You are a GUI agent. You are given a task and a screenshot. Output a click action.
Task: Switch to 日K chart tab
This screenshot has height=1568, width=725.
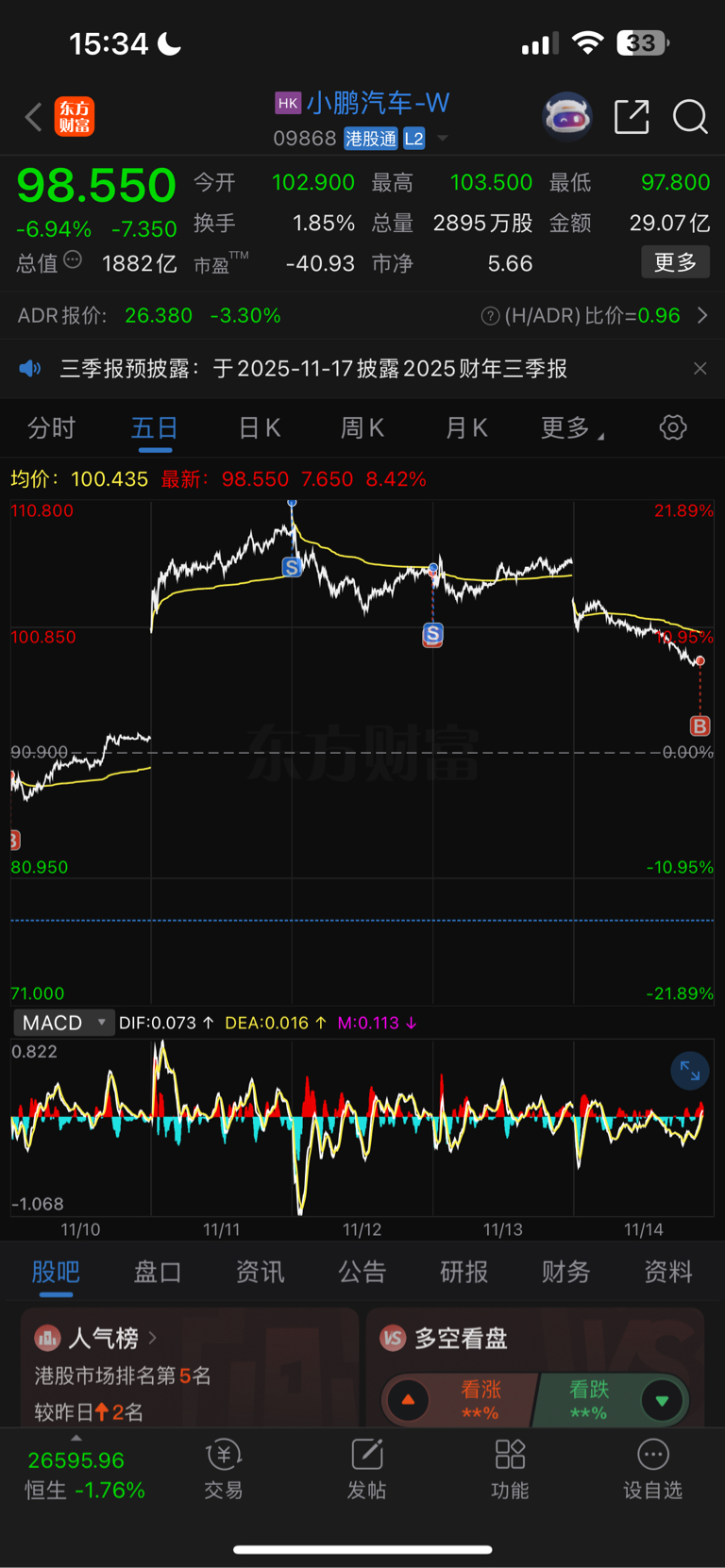point(260,428)
